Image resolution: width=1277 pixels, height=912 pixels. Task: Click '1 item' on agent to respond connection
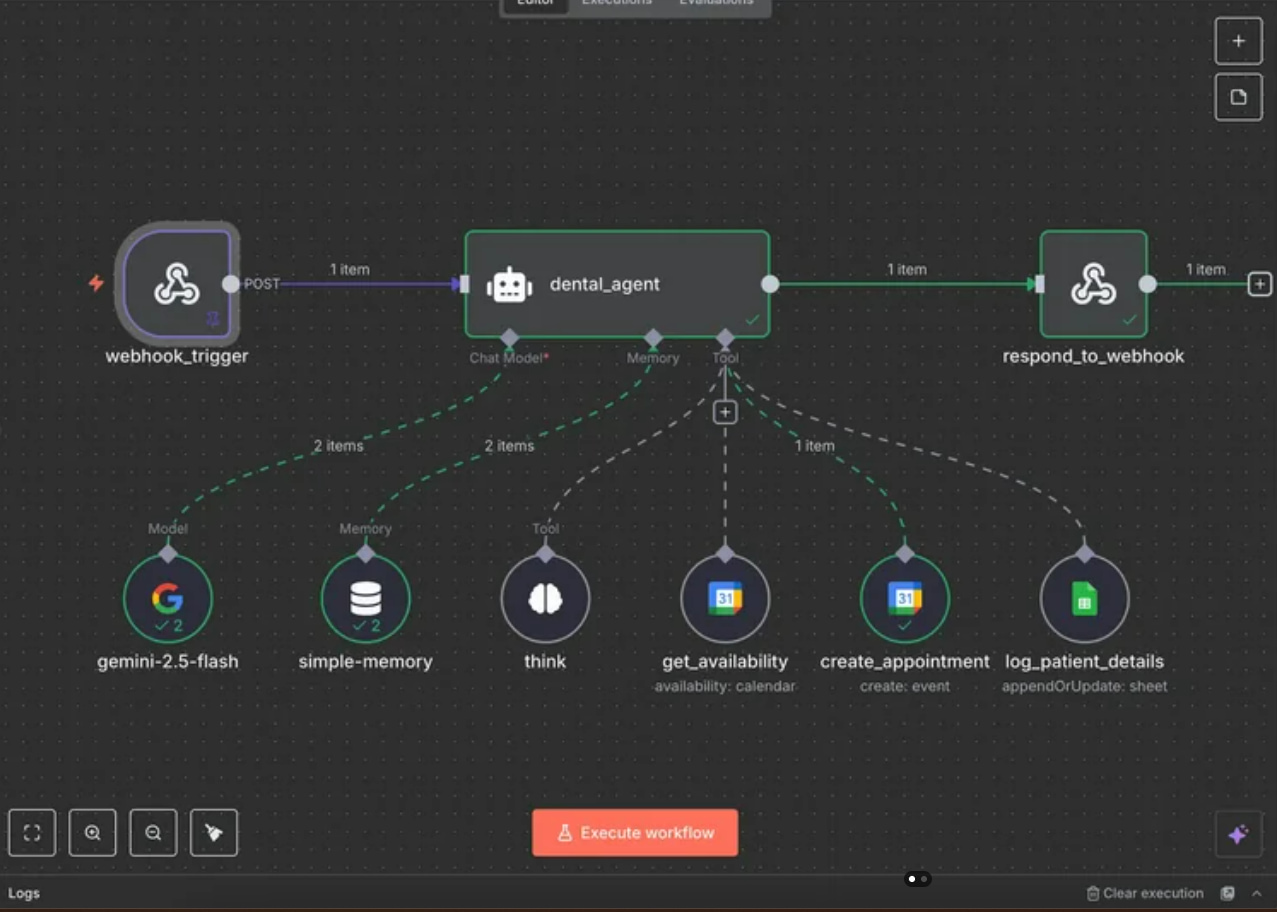point(907,269)
